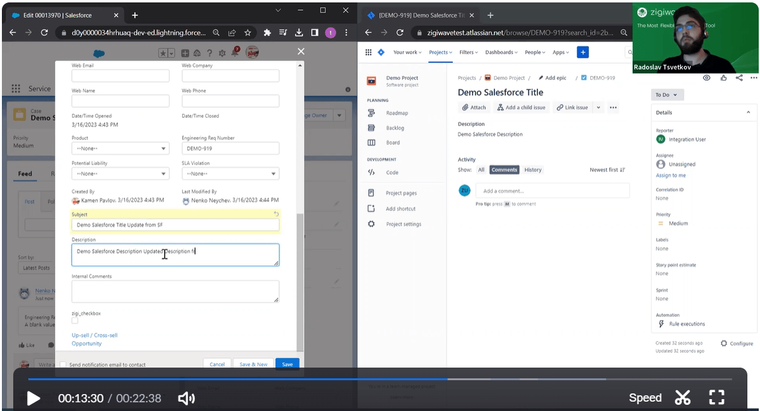Toggle Newest first sort order
The height and width of the screenshot is (411, 760).
click(607, 170)
